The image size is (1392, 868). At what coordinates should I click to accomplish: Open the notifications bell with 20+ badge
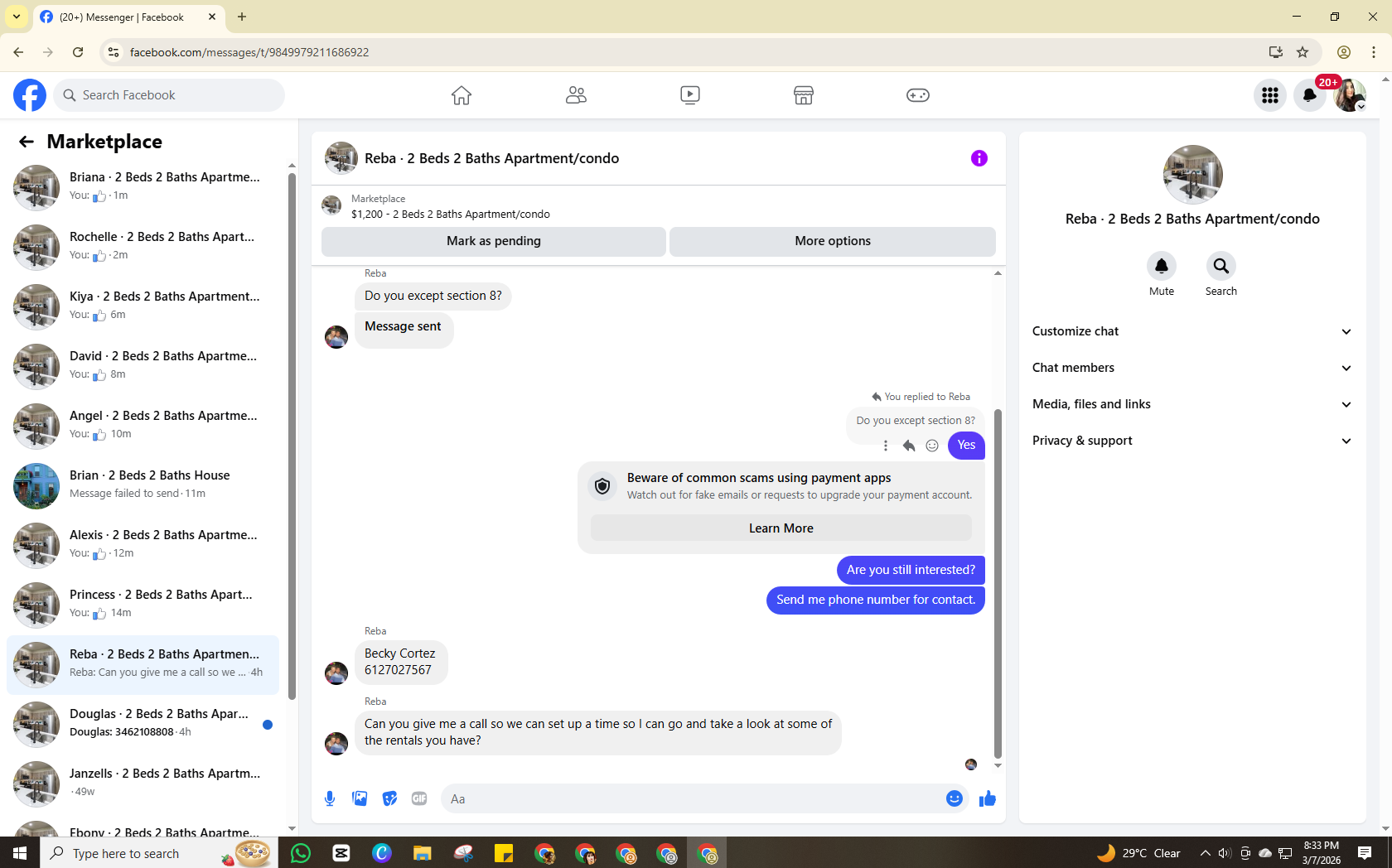(x=1310, y=95)
